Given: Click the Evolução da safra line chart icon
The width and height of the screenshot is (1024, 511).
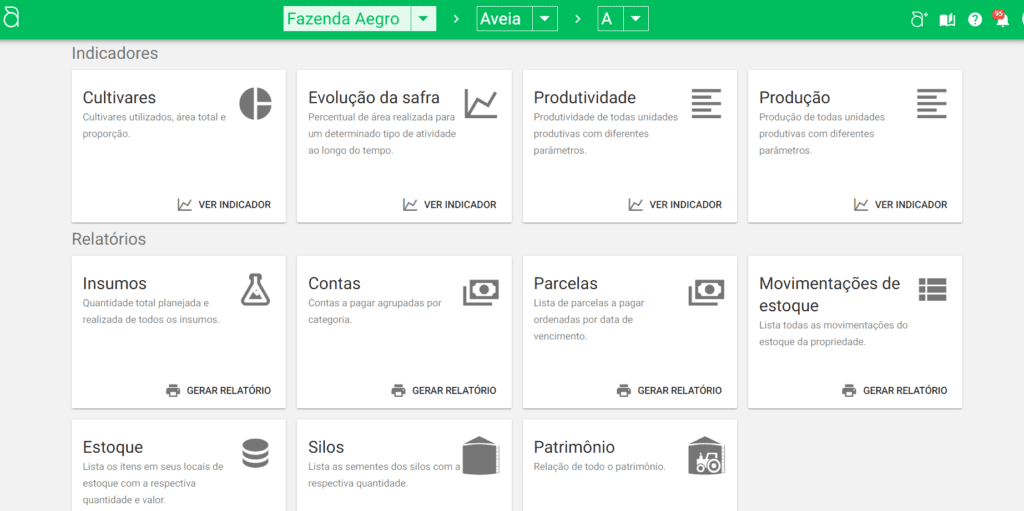Looking at the screenshot, I should click(480, 103).
